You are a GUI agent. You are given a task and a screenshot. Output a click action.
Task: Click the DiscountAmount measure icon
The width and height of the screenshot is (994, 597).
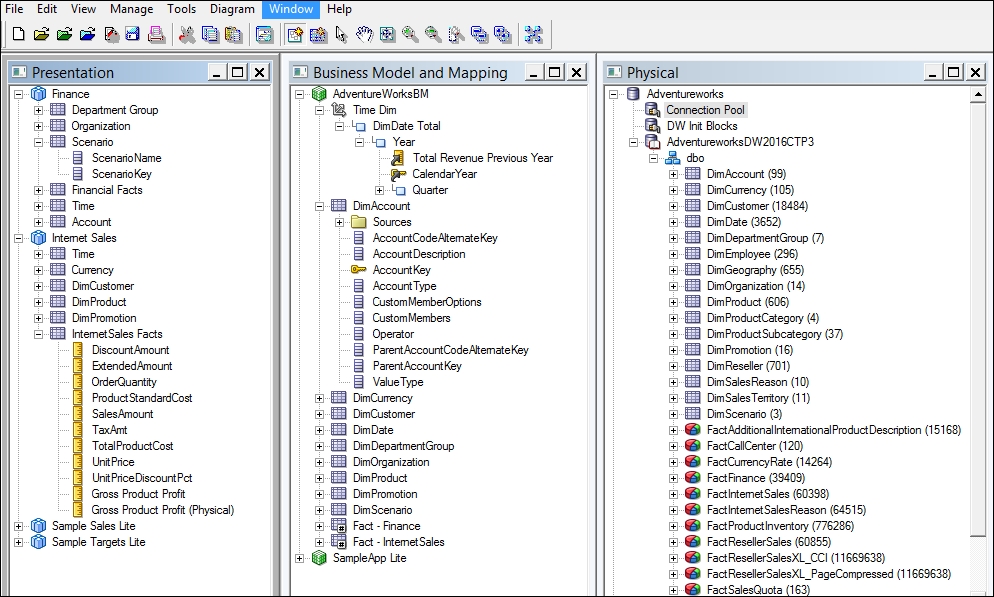78,350
